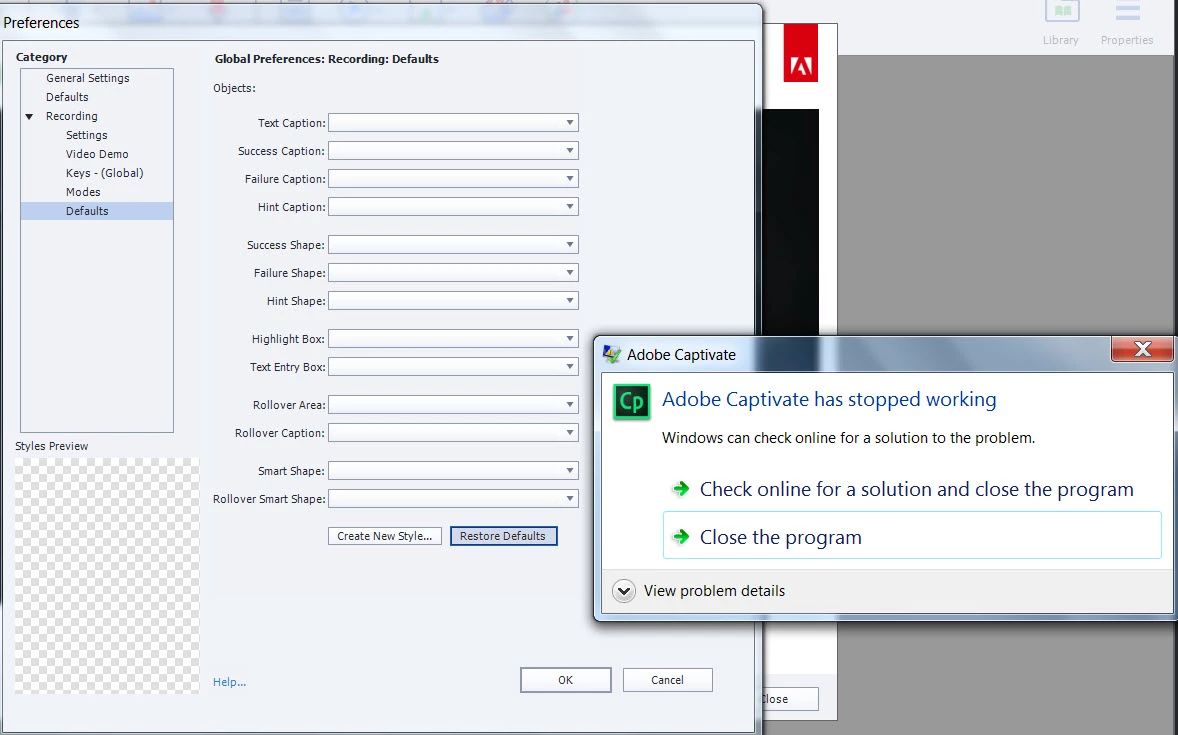Open Keys - (Global) category
1178x735 pixels.
pos(104,173)
